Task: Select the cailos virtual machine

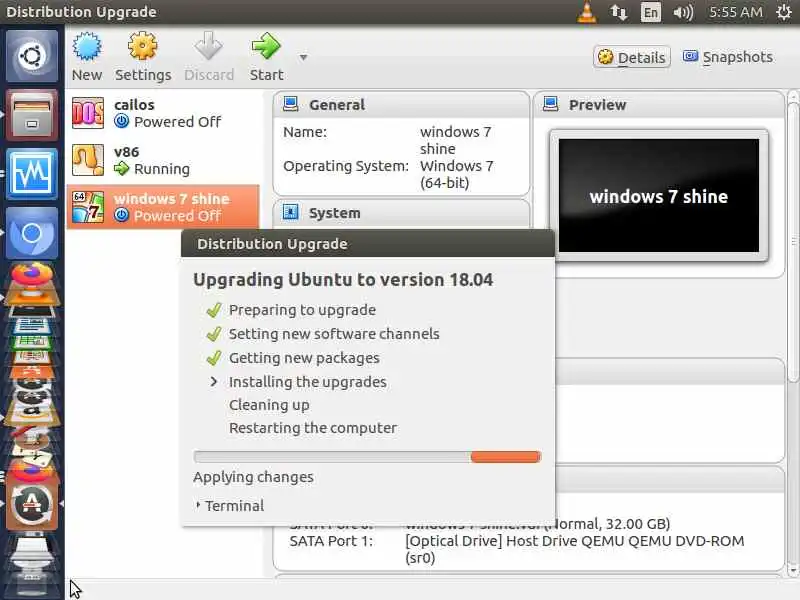Action: (163, 113)
